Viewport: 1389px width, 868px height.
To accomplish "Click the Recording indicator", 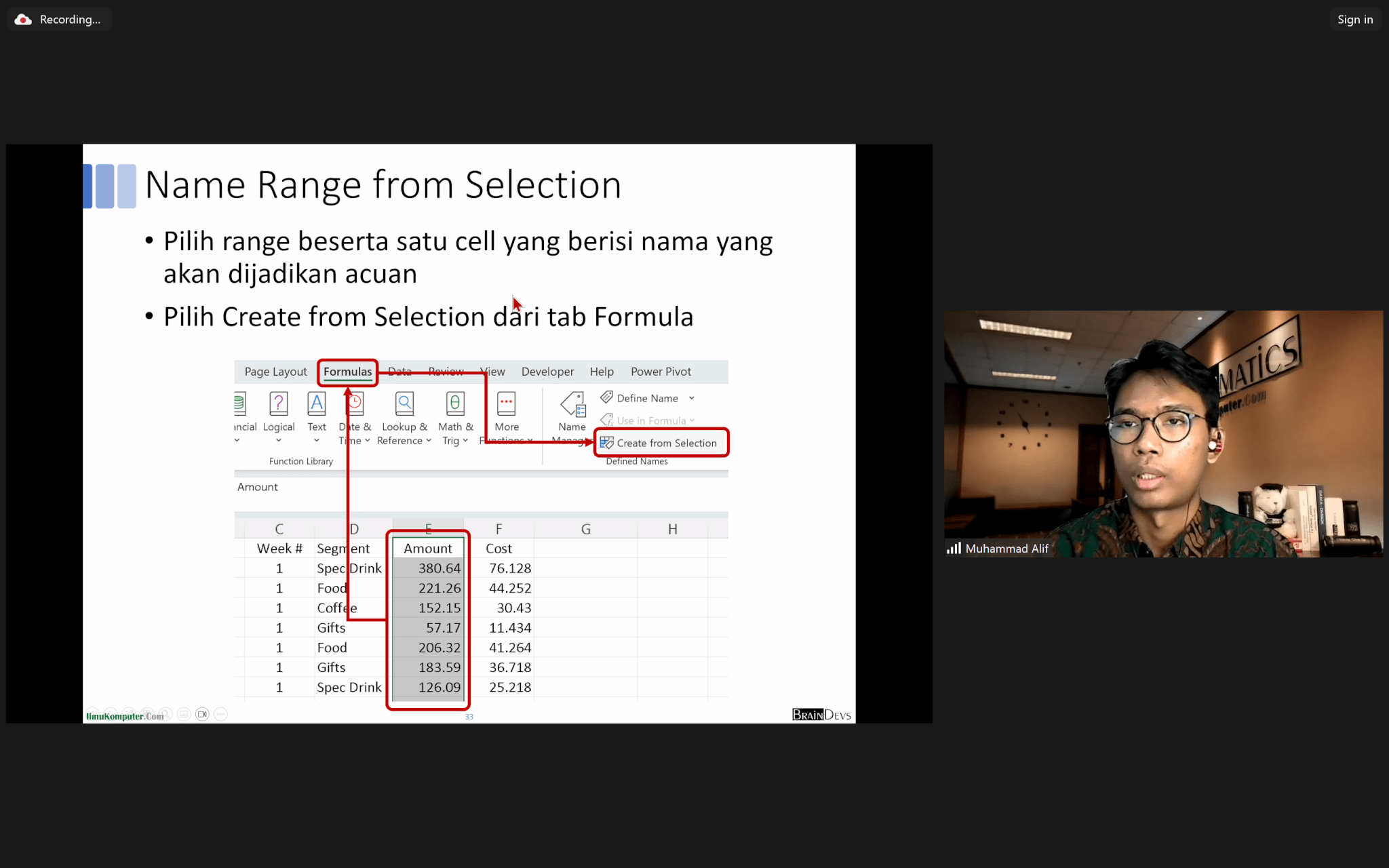I will [x=60, y=20].
